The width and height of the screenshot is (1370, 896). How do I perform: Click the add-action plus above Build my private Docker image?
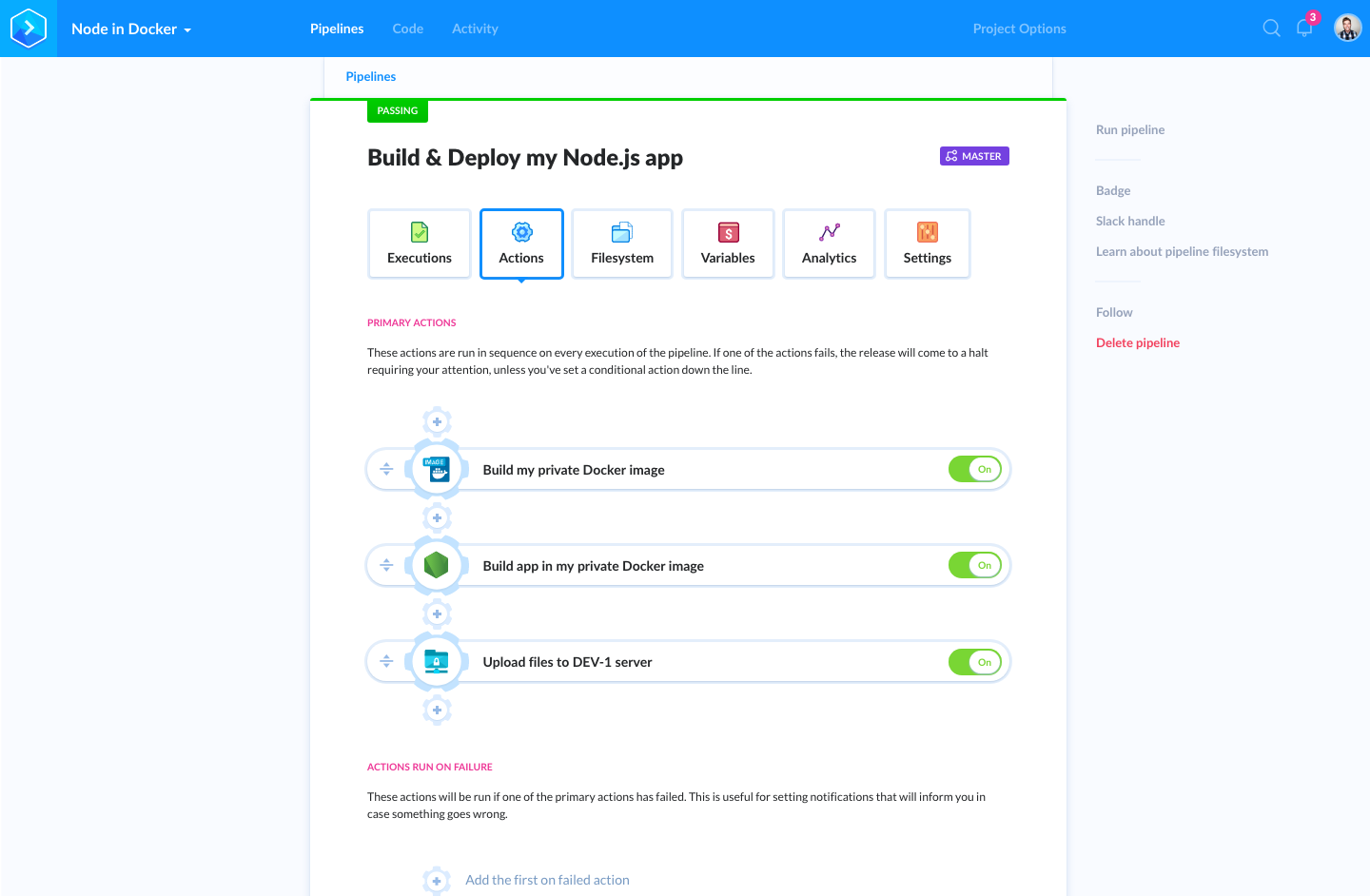point(437,421)
